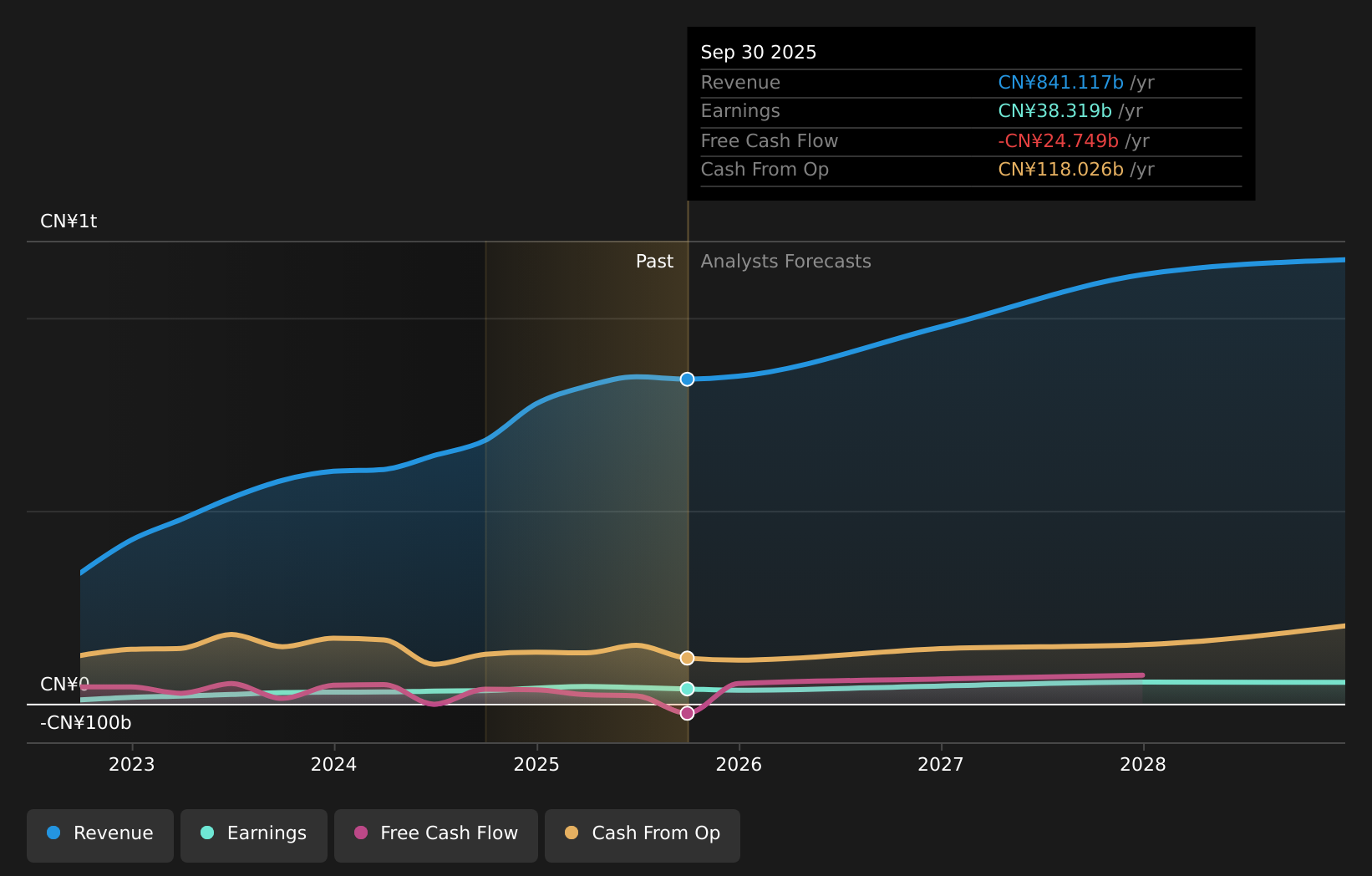Toggle the Earnings series legend

pyautogui.click(x=254, y=834)
